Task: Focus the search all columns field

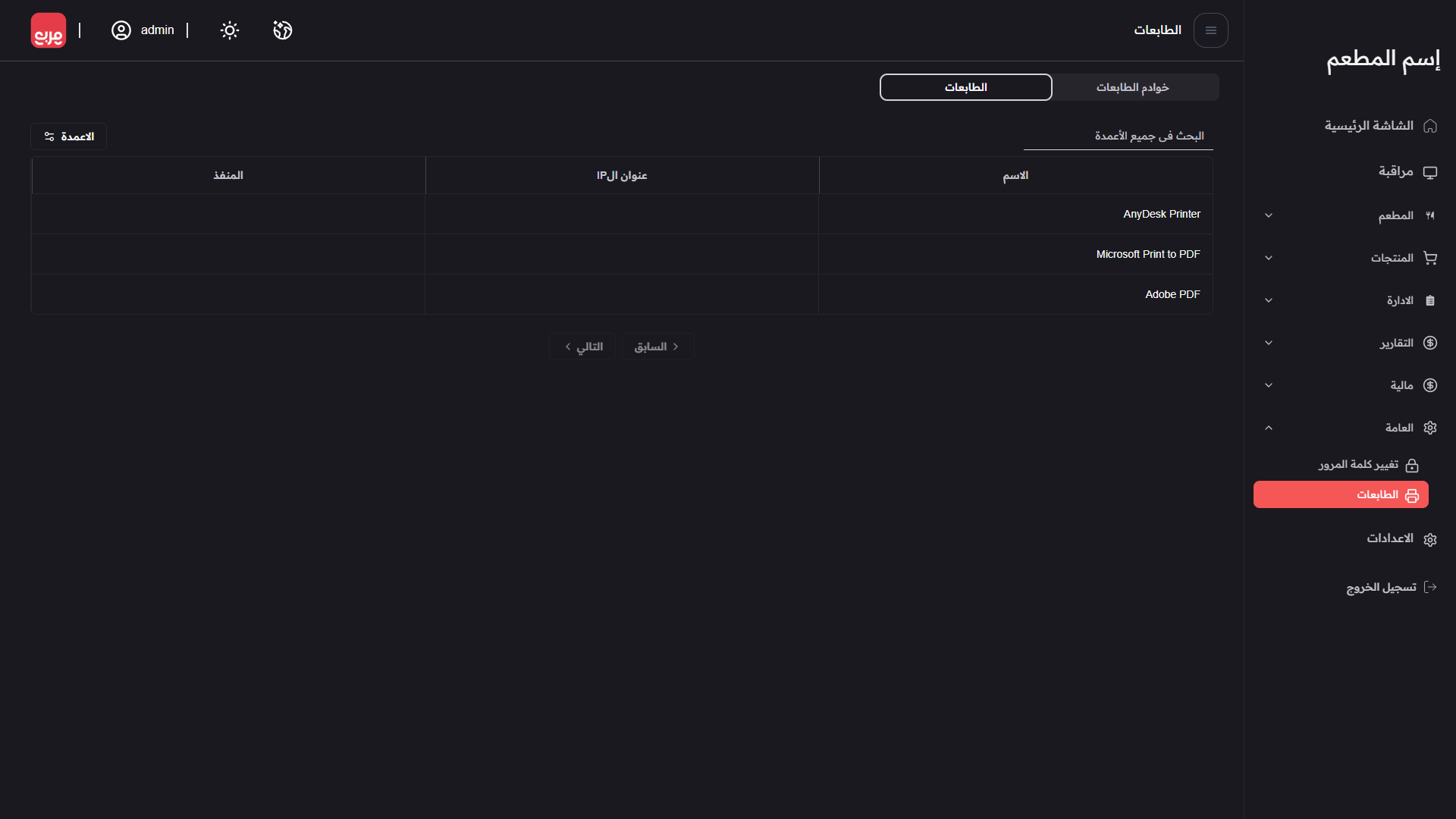Action: click(x=1119, y=136)
